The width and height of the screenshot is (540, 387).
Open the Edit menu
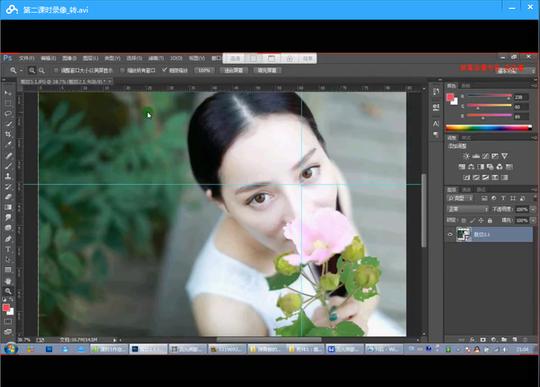pyautogui.click(x=48, y=59)
